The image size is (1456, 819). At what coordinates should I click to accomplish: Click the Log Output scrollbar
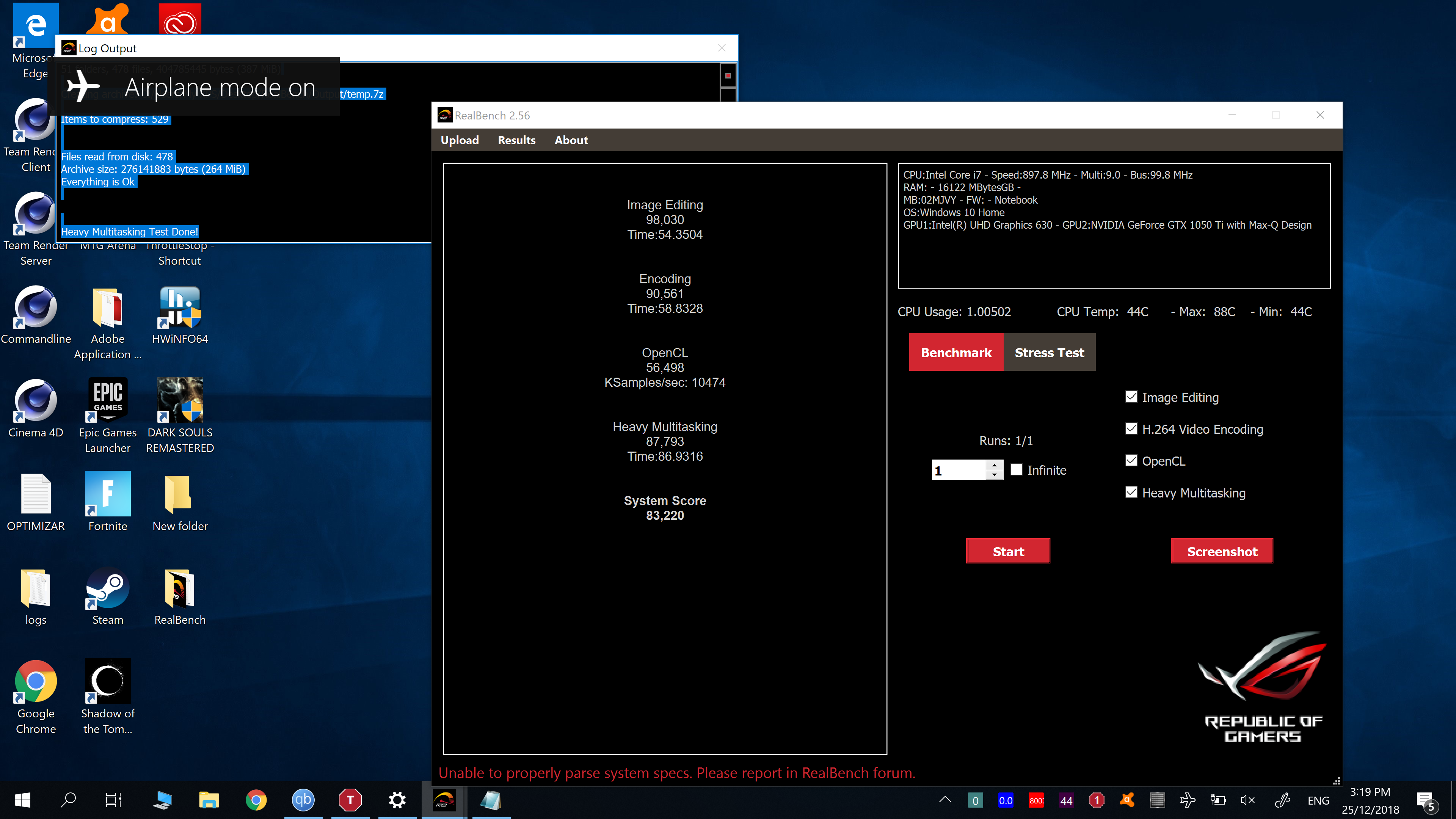(728, 83)
